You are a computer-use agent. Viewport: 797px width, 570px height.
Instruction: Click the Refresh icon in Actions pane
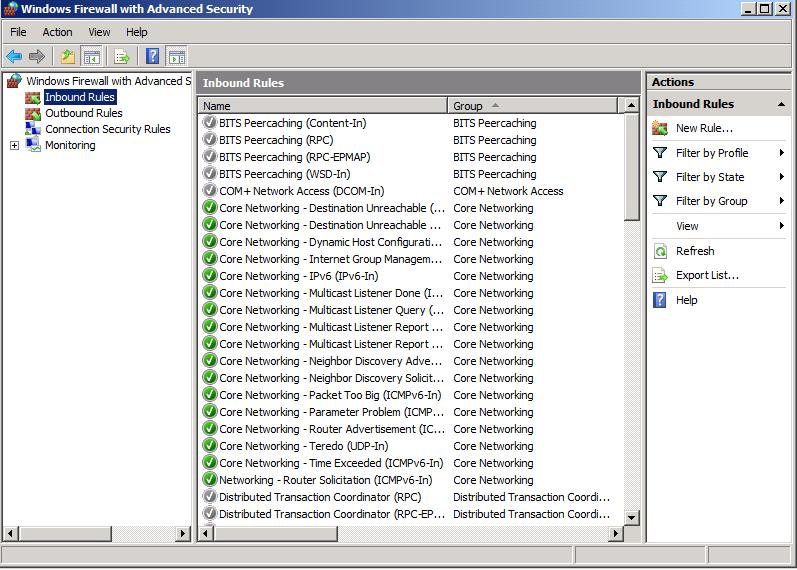(x=660, y=251)
